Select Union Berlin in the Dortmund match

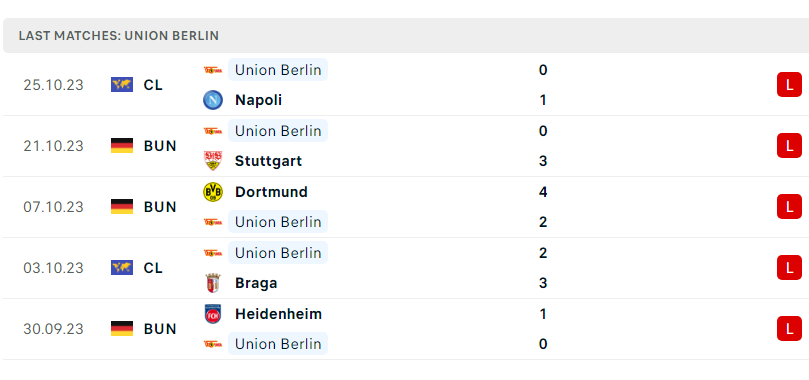click(x=278, y=222)
